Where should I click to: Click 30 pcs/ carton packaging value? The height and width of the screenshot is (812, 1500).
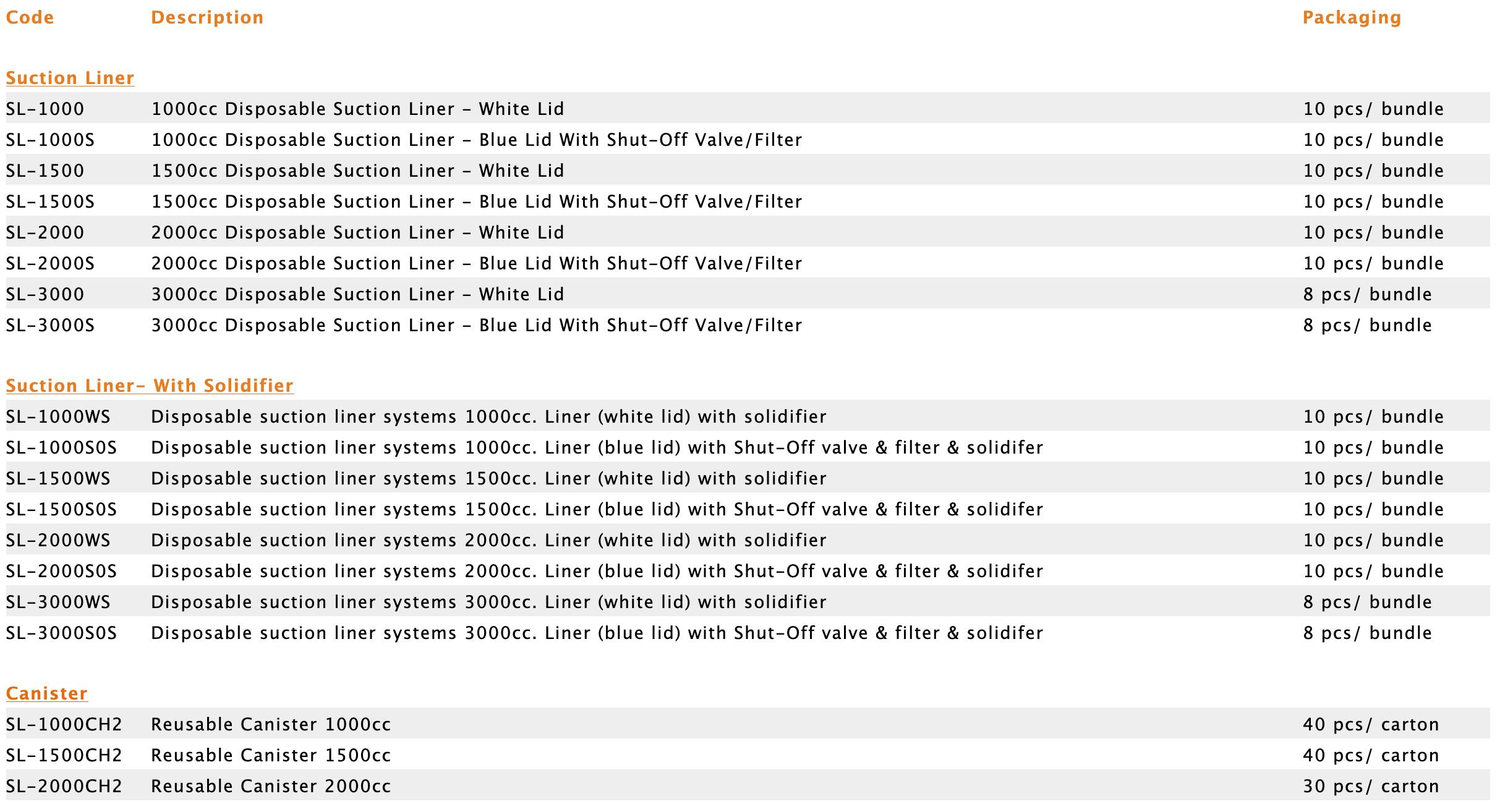[1371, 787]
